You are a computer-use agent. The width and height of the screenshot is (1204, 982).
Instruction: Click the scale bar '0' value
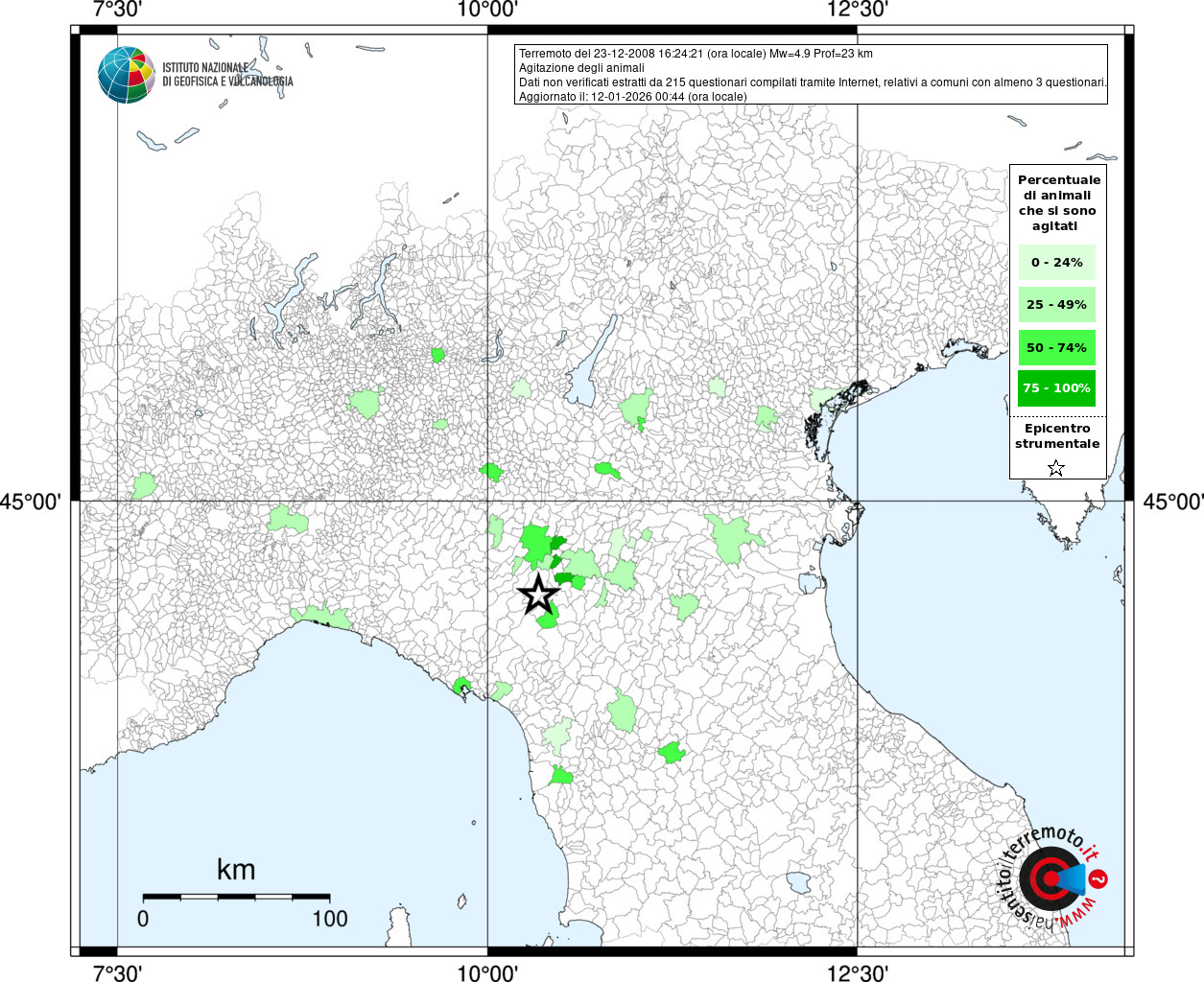(143, 919)
